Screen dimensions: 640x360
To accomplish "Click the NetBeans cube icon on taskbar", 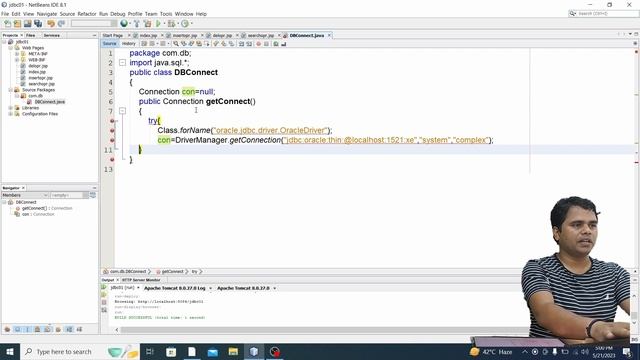I will tap(254, 351).
